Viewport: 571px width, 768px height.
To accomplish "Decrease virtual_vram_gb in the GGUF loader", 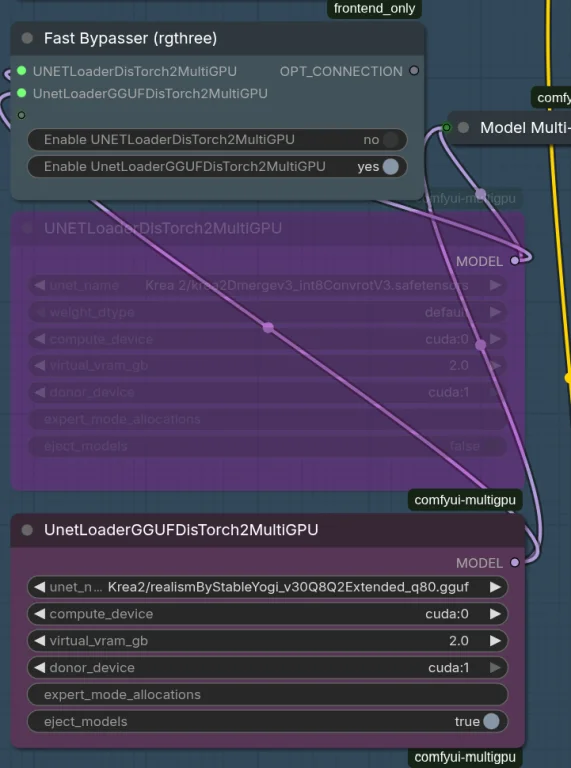I will tap(40, 641).
